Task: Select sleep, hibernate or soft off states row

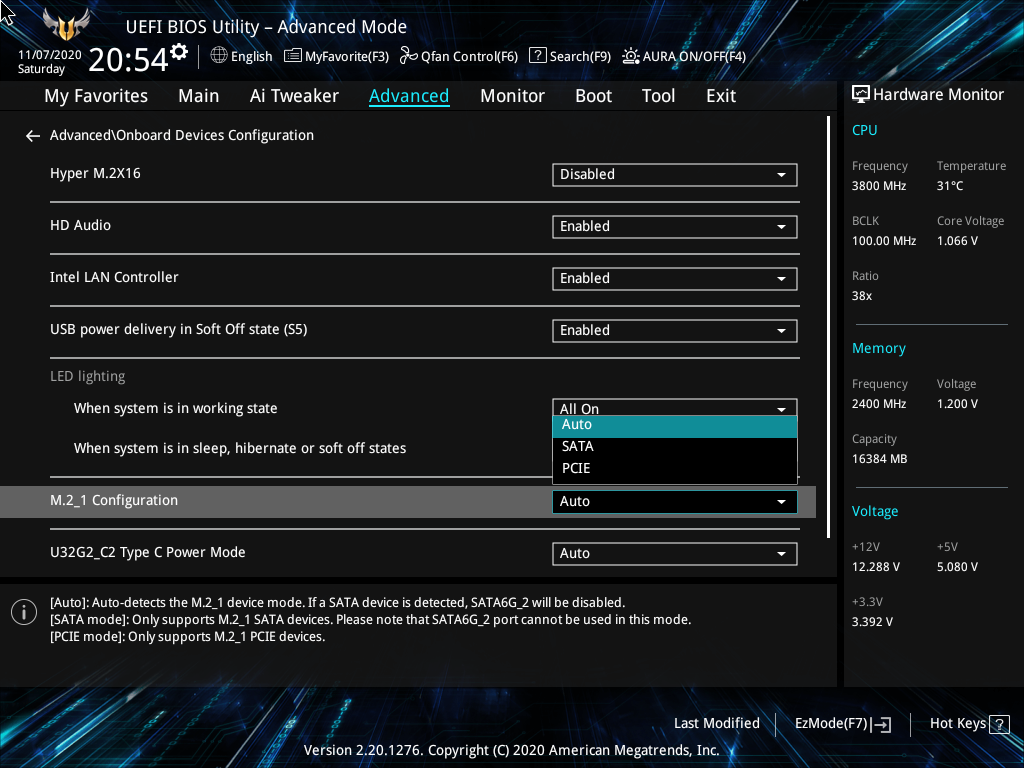Action: pyautogui.click(x=240, y=449)
